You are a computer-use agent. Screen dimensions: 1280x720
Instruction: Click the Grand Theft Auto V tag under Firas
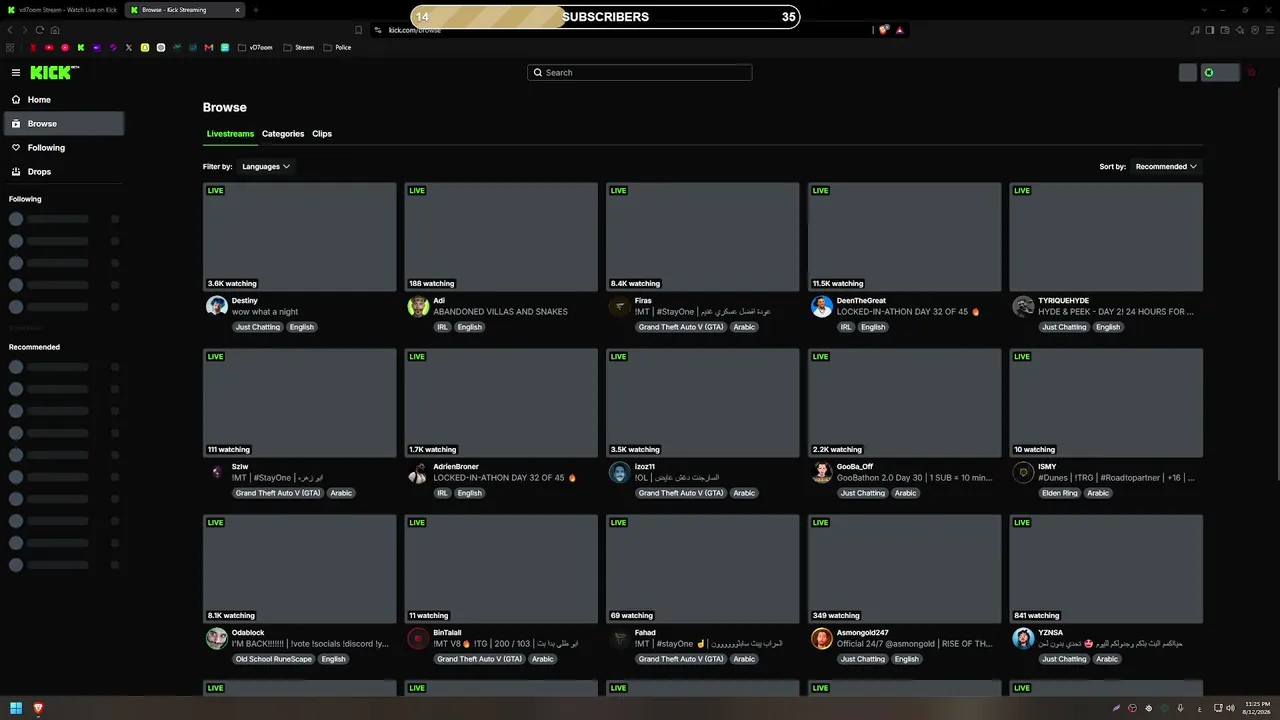pyautogui.click(x=681, y=327)
